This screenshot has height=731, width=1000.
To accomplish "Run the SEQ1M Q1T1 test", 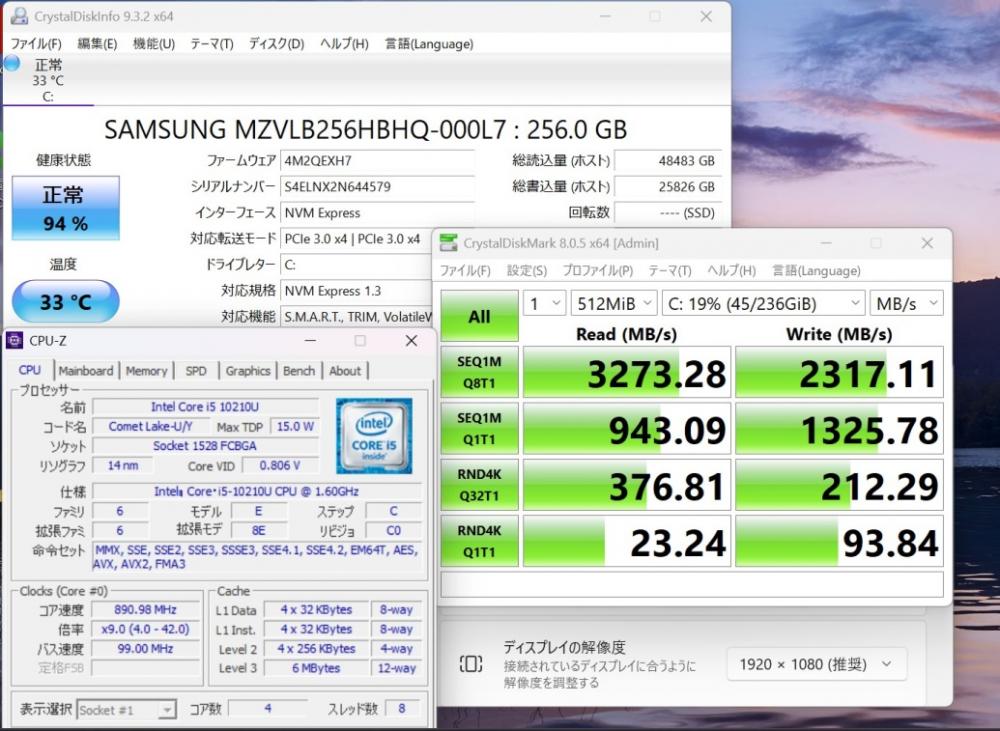I will 479,429.
